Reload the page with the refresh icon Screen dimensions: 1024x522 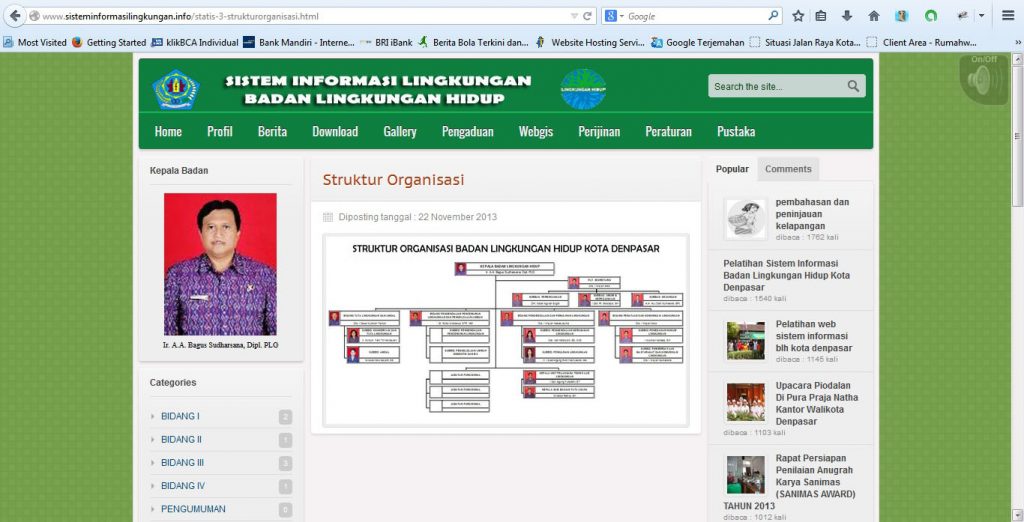click(587, 16)
